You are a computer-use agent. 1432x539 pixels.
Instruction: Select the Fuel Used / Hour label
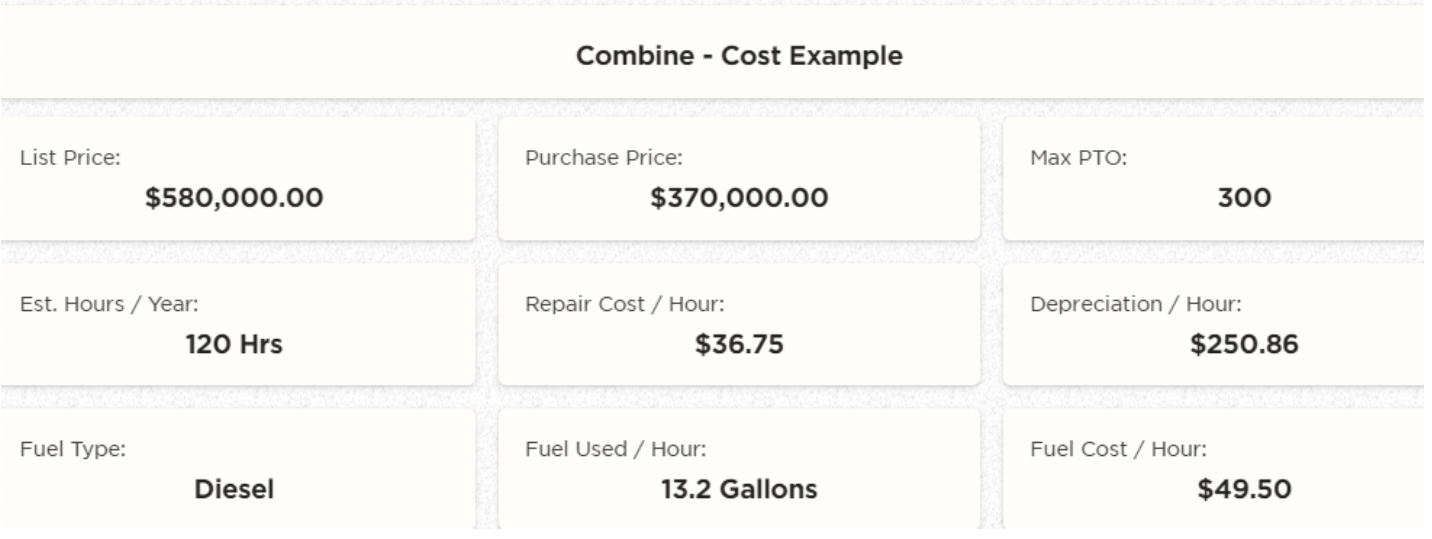coord(616,449)
